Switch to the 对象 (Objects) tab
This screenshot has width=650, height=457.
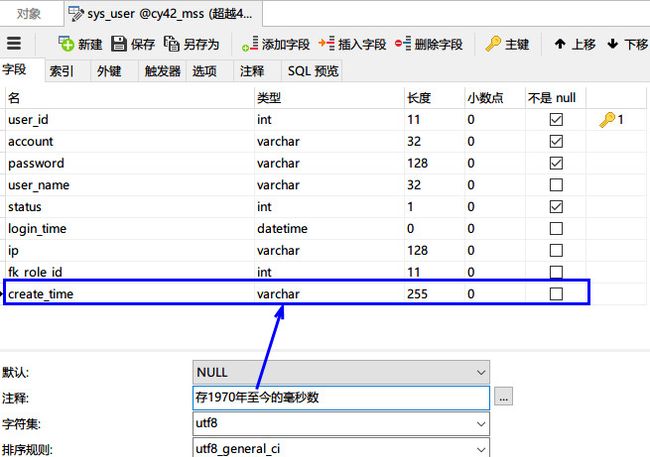click(29, 14)
